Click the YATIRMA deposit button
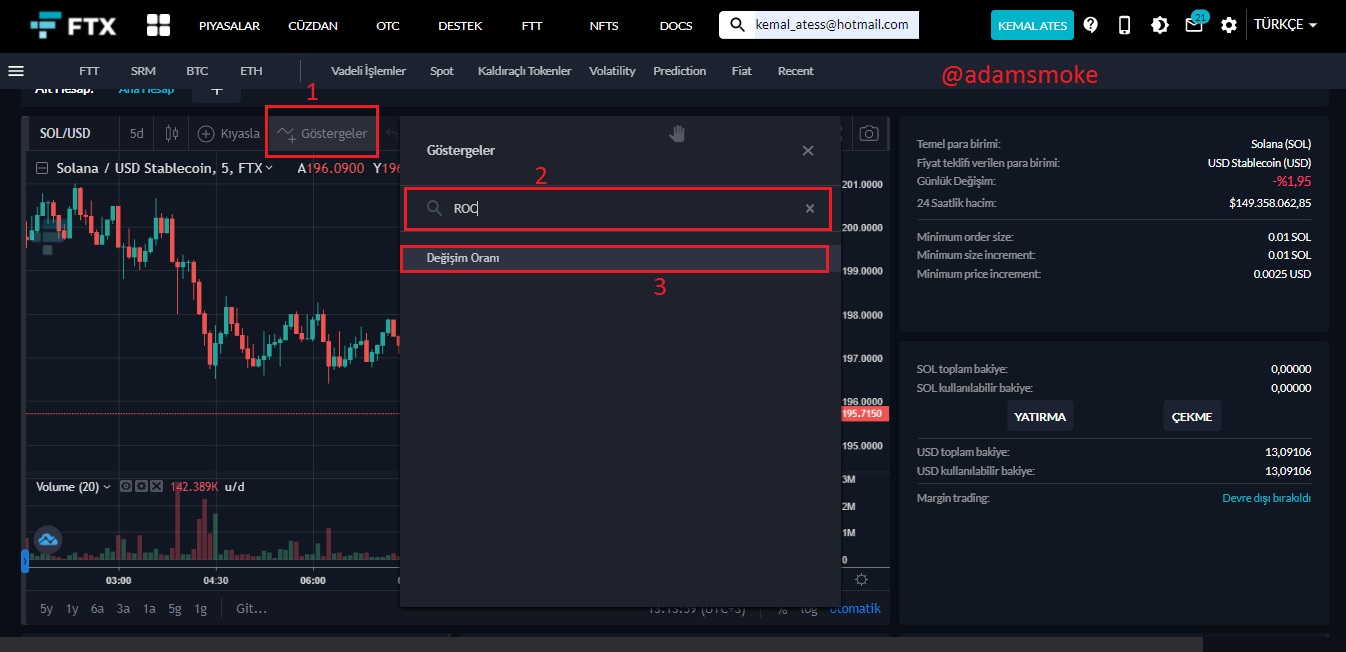This screenshot has height=652, width=1346. point(1040,416)
